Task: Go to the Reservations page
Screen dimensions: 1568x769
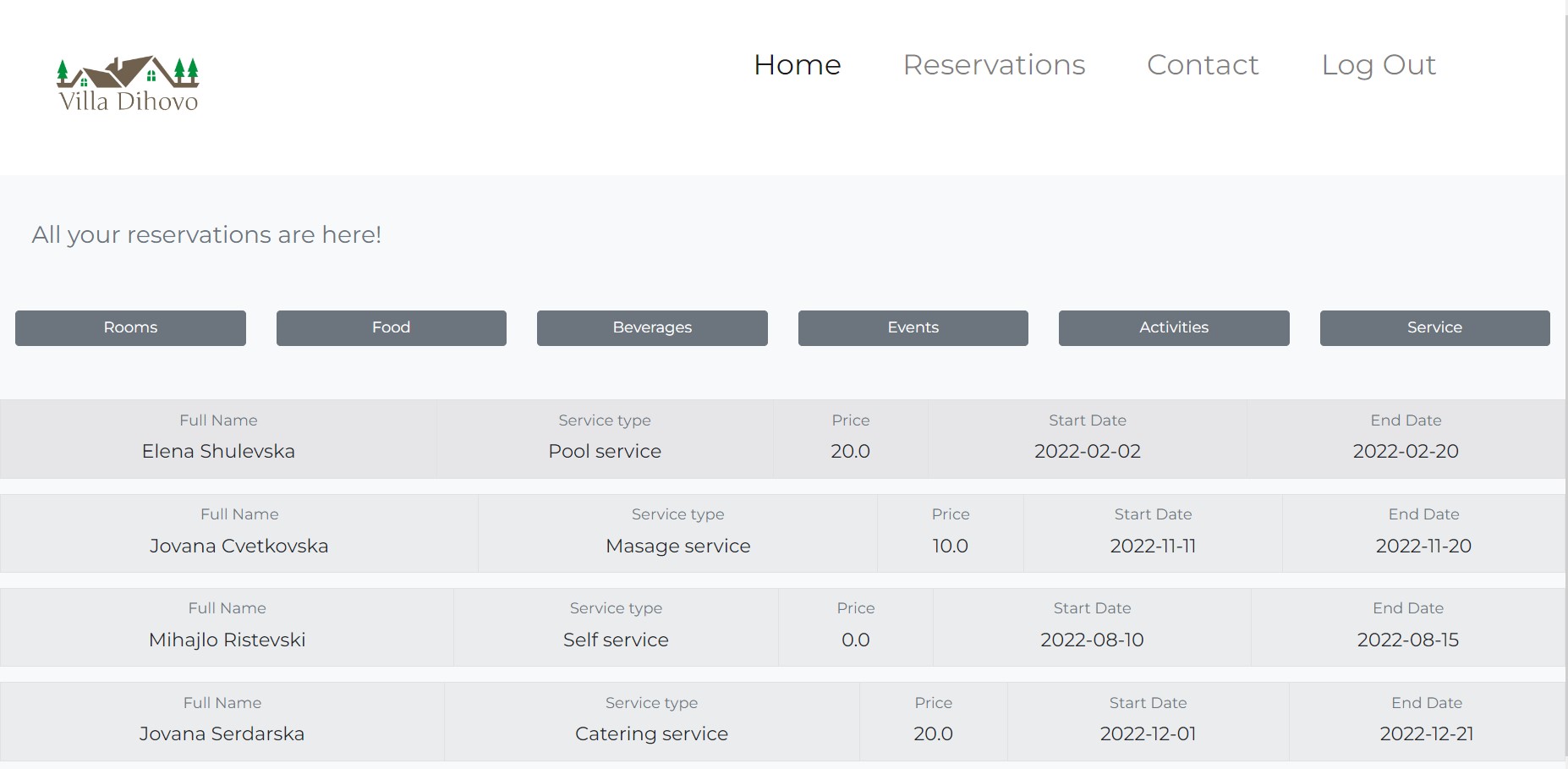Action: (994, 65)
